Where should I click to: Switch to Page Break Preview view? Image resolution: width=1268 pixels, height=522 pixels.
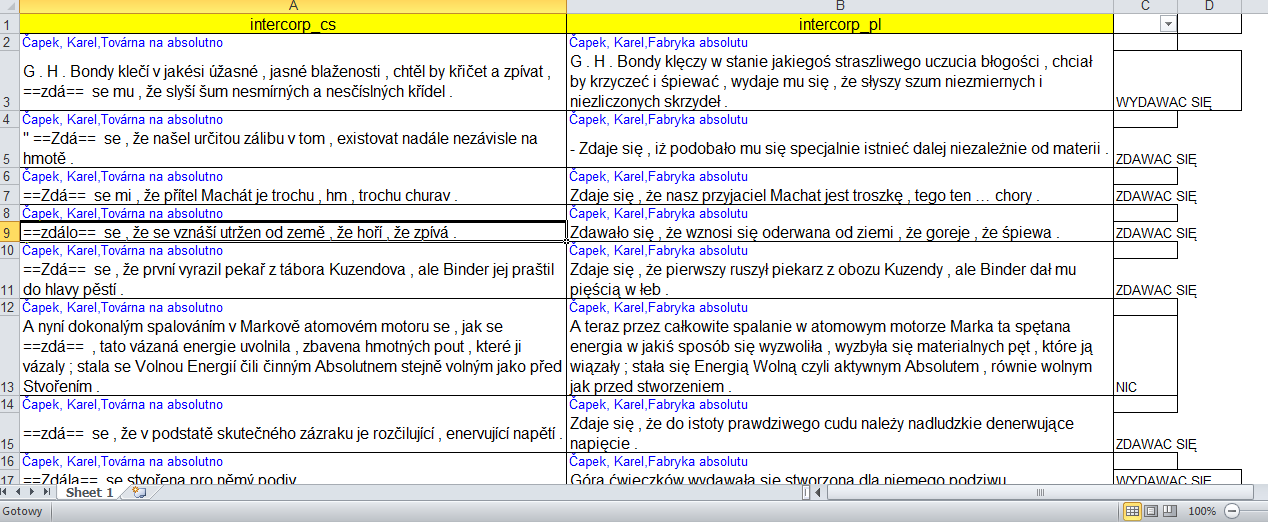coord(1168,511)
